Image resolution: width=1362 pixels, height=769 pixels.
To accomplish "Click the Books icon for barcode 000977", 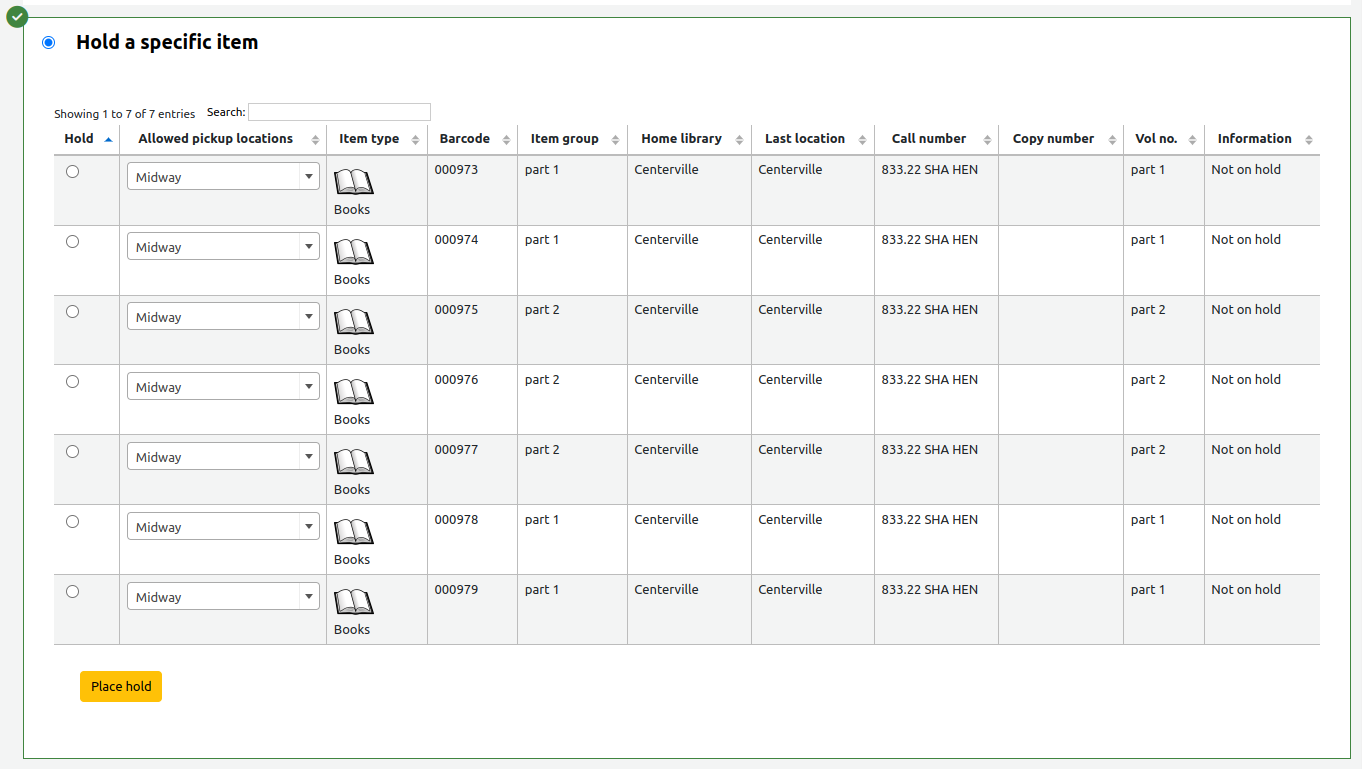I will (x=353, y=463).
